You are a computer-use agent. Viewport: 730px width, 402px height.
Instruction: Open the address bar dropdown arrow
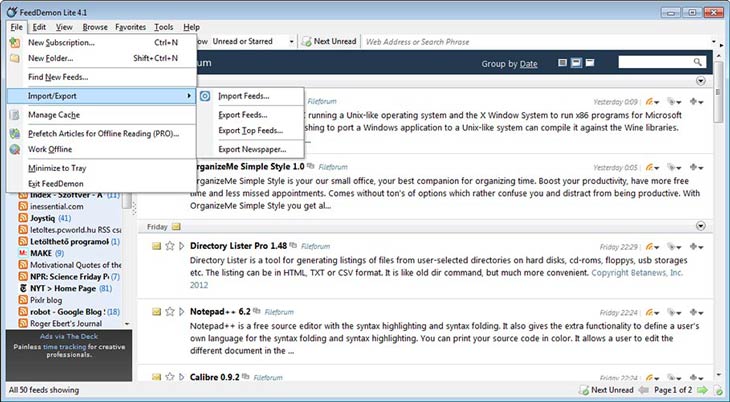(714, 42)
